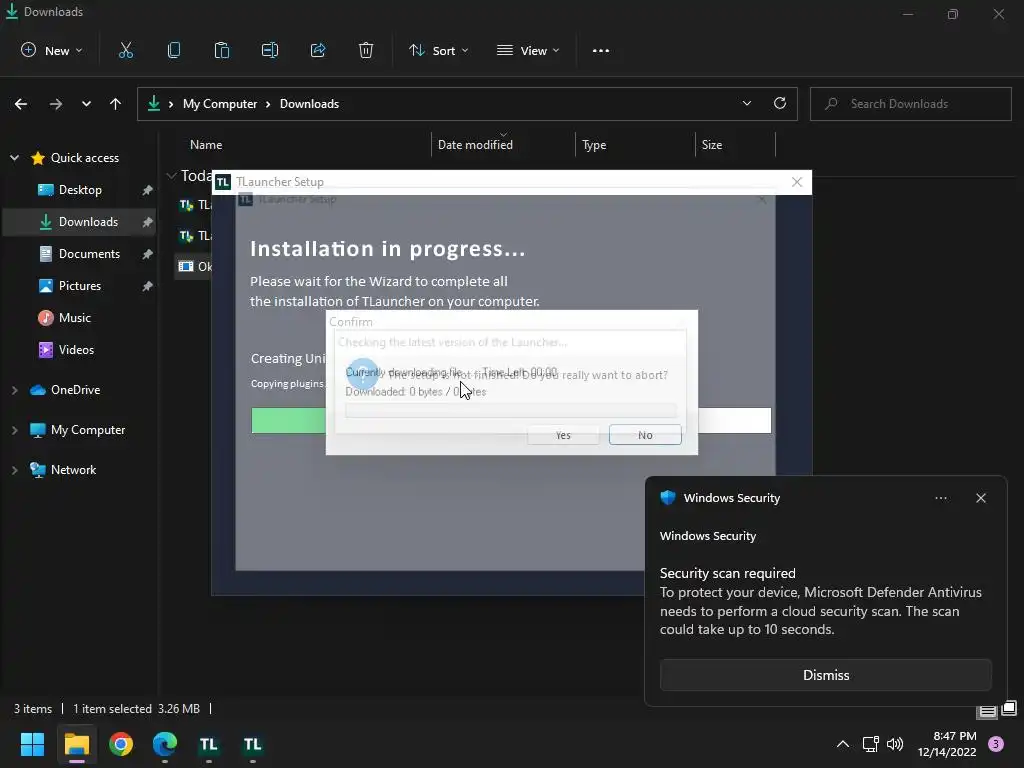The width and height of the screenshot is (1024, 768).
Task: Unpin Documents using its pin icon
Action: pos(148,253)
